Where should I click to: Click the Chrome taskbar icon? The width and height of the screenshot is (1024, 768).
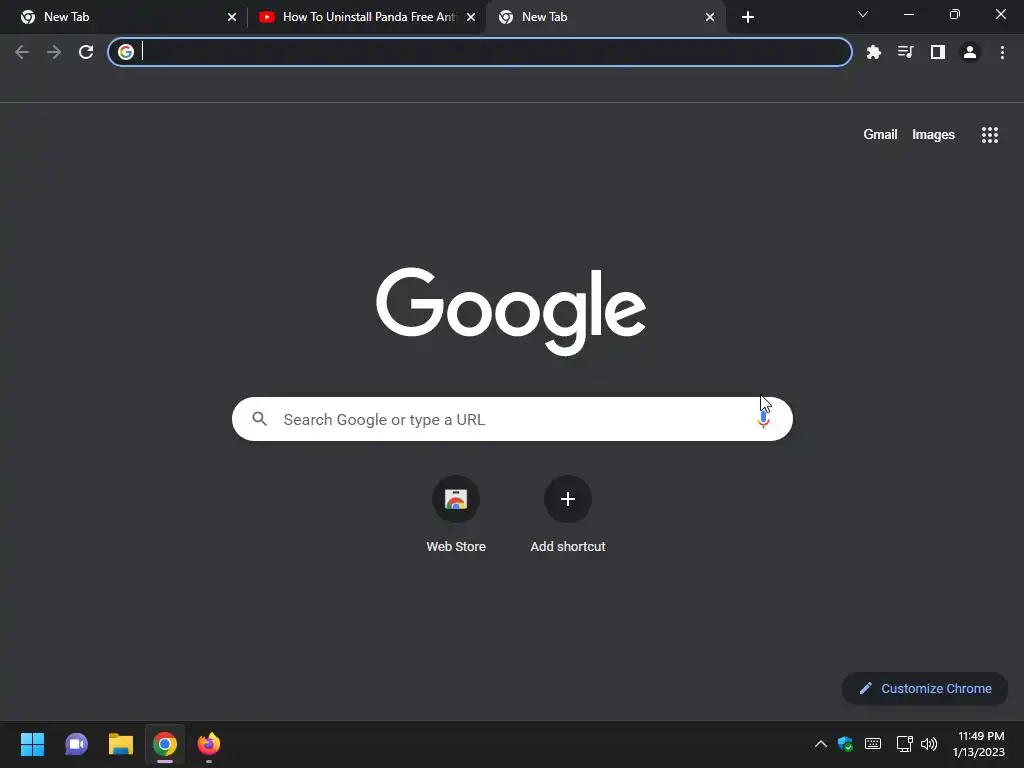click(x=165, y=744)
